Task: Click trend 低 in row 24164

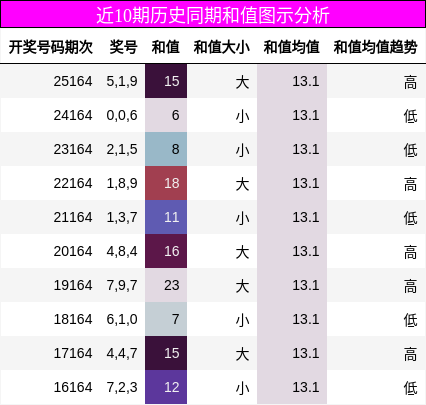Action: [x=410, y=116]
